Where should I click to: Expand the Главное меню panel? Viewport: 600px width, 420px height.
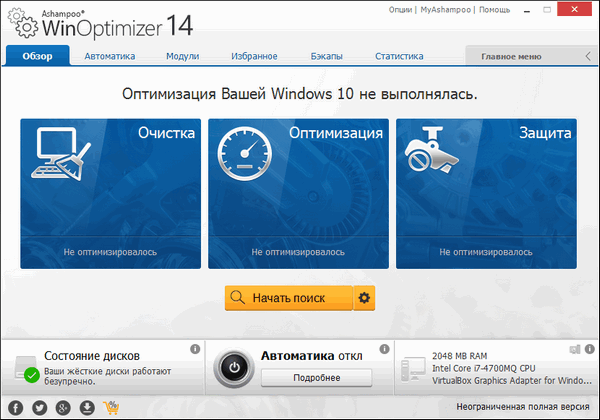[x=532, y=56]
